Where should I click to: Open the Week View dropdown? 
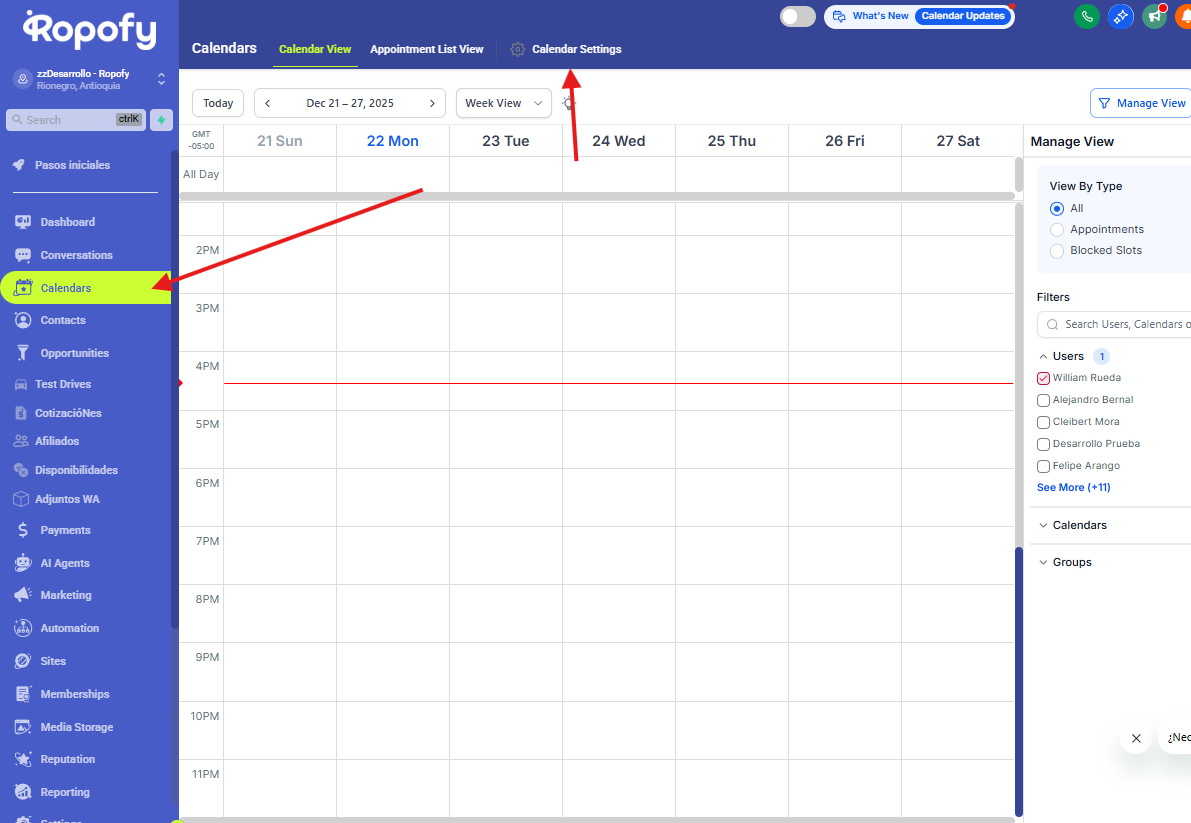click(x=503, y=103)
